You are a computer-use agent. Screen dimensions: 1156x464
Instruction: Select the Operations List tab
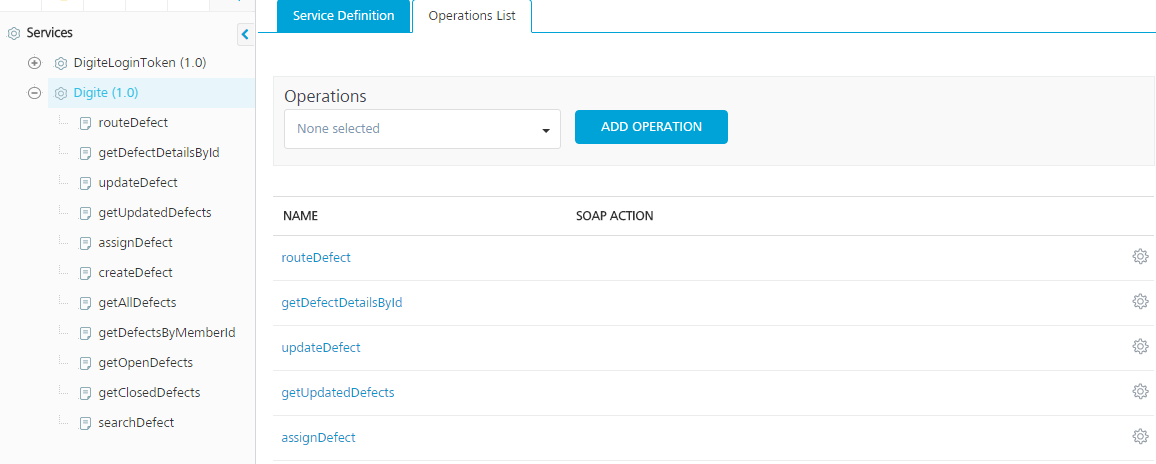tap(472, 16)
